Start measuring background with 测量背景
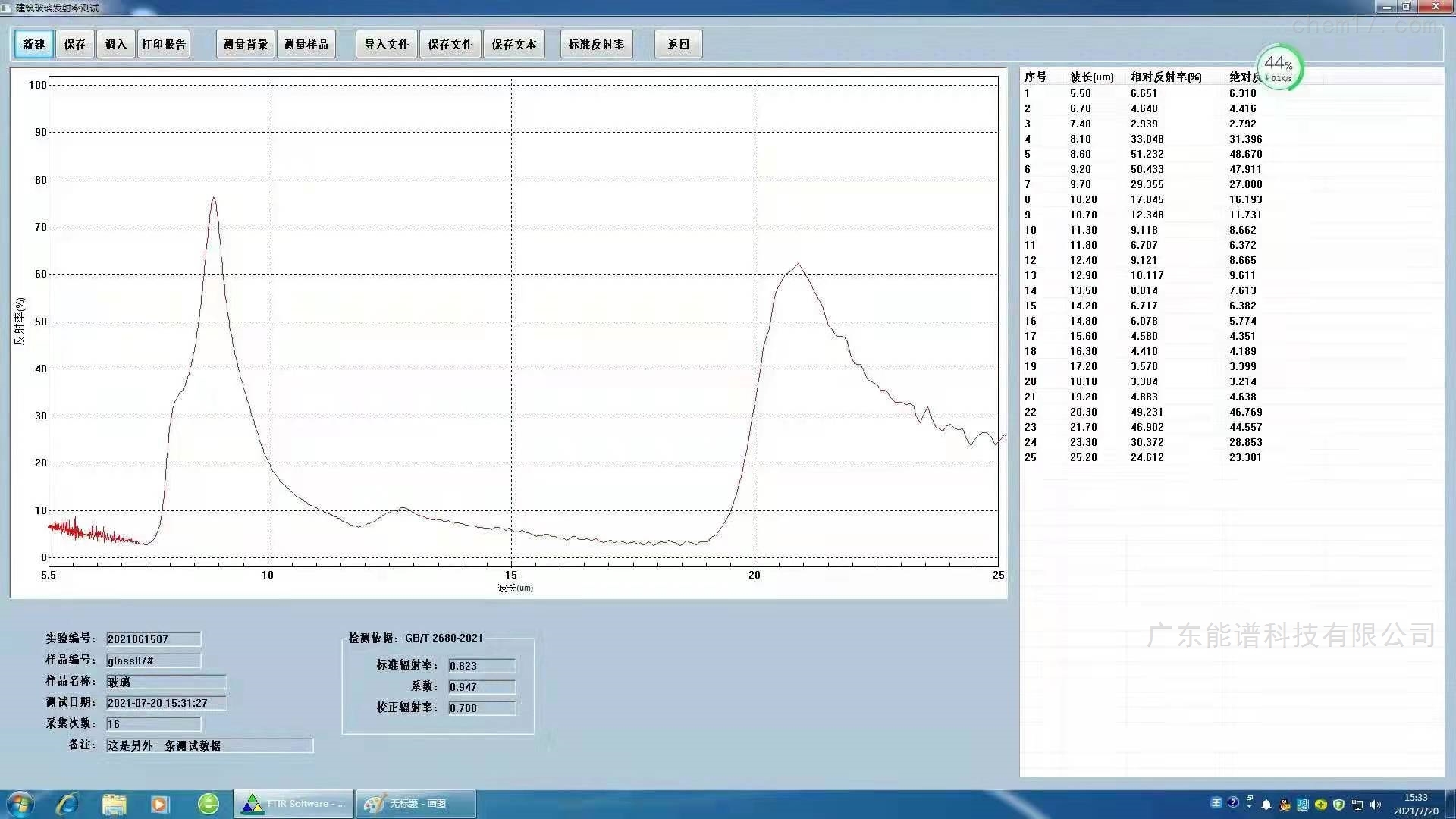This screenshot has height=819, width=1456. coord(246,44)
